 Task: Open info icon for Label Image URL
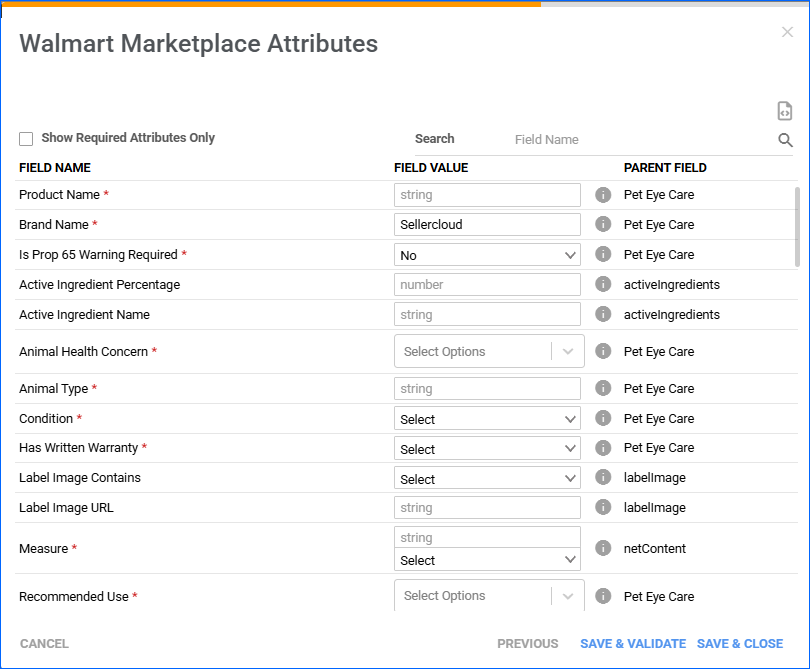click(603, 508)
